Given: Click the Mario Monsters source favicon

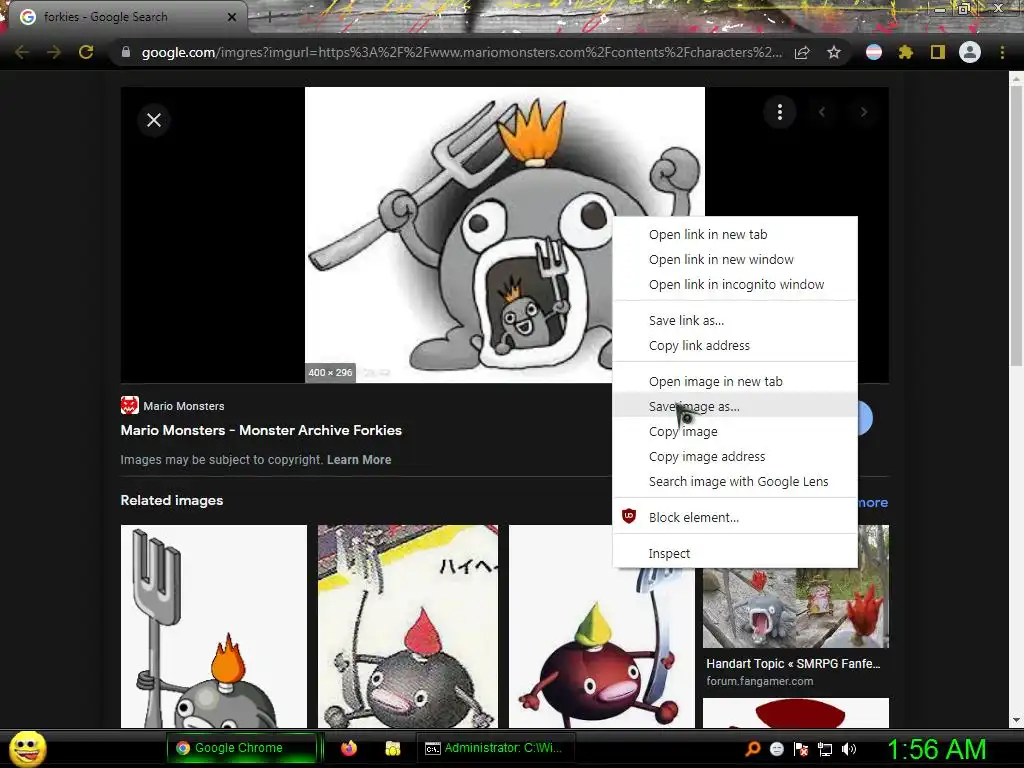Looking at the screenshot, I should pos(129,406).
